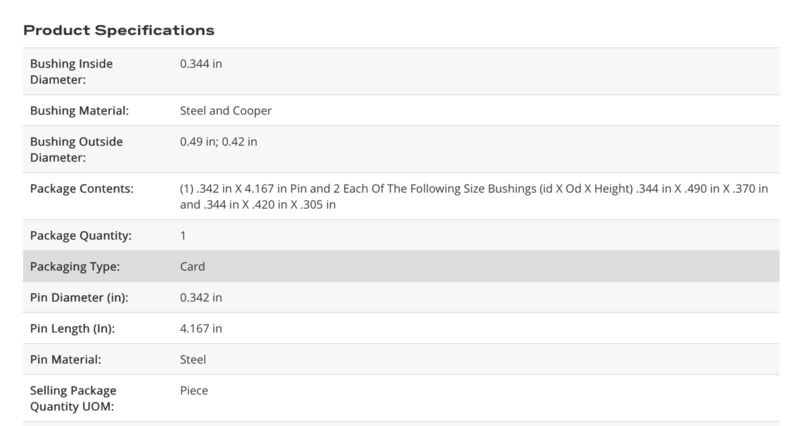Select the Package Quantity value 1

tap(183, 235)
